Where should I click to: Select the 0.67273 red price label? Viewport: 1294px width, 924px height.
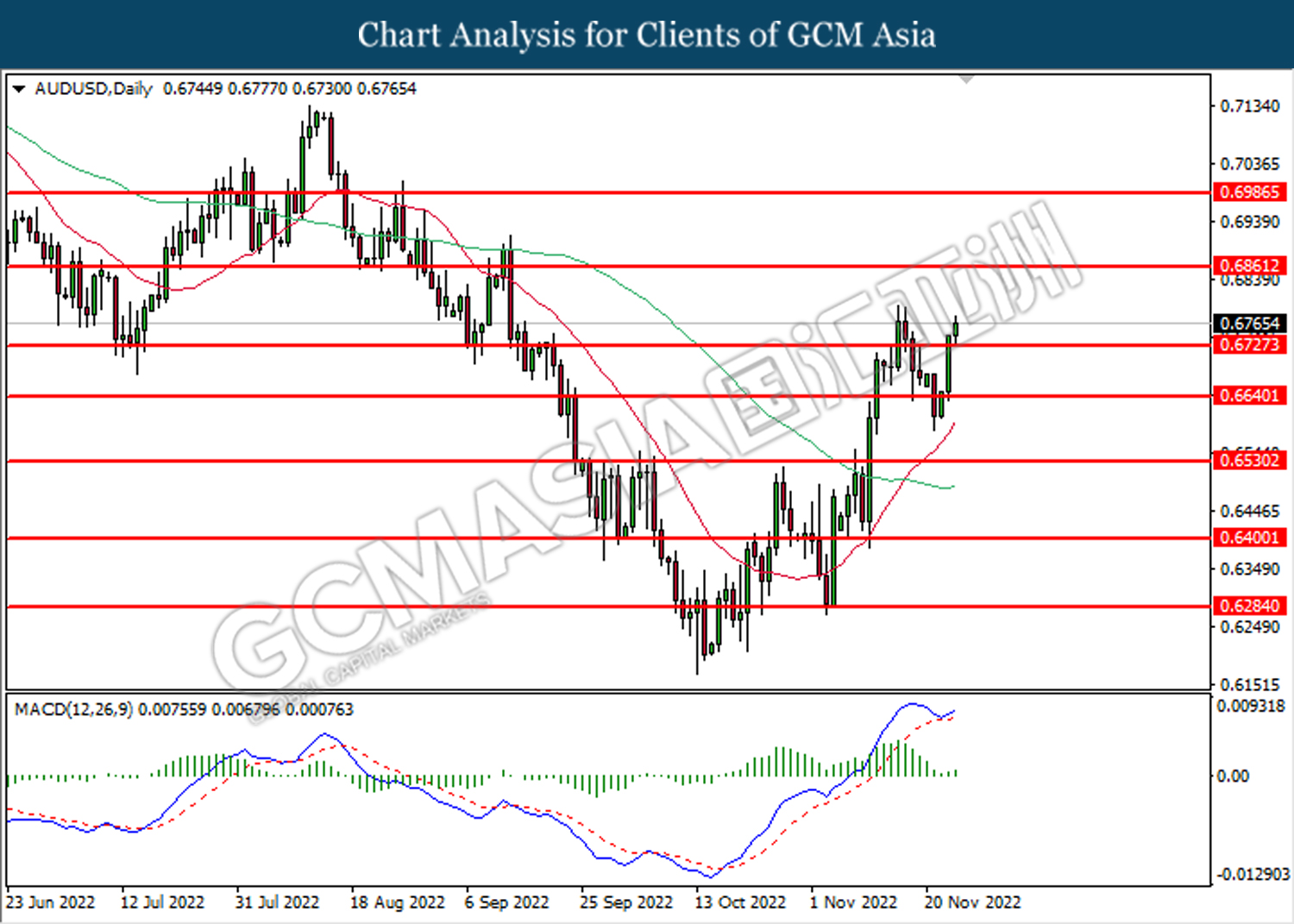point(1250,345)
